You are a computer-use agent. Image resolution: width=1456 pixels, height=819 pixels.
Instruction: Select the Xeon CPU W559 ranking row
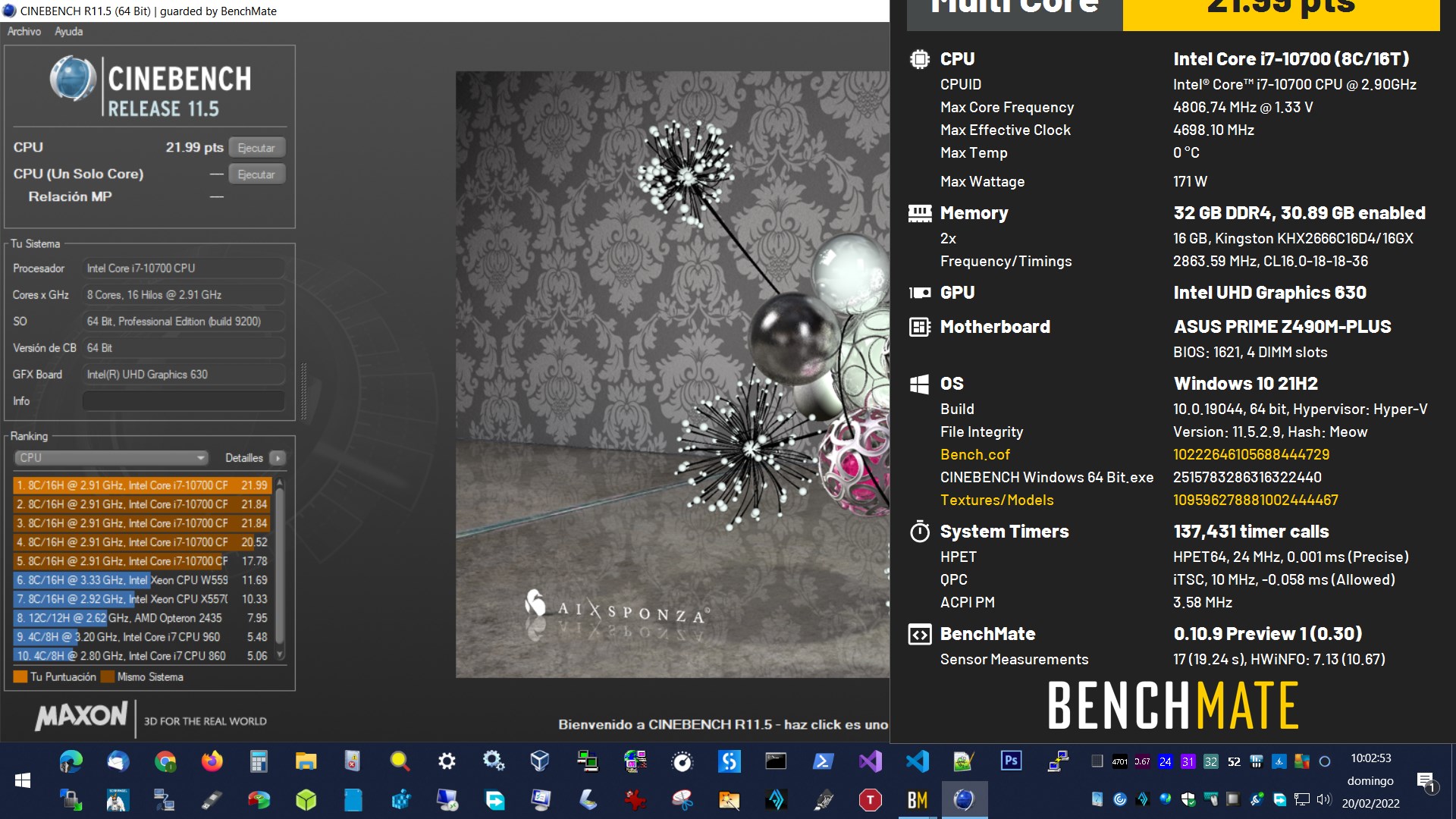pos(143,580)
